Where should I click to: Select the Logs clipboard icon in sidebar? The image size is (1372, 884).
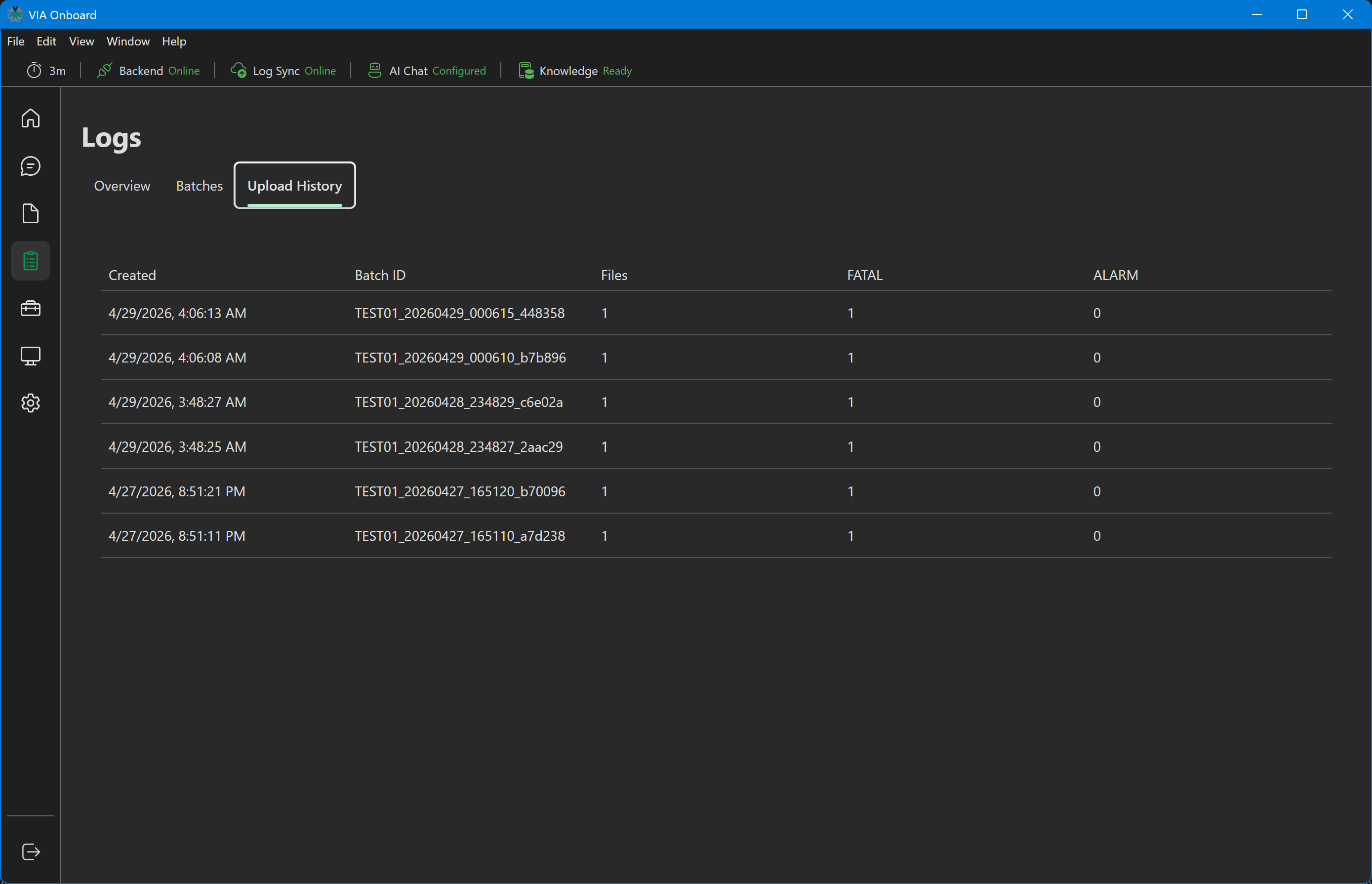31,261
